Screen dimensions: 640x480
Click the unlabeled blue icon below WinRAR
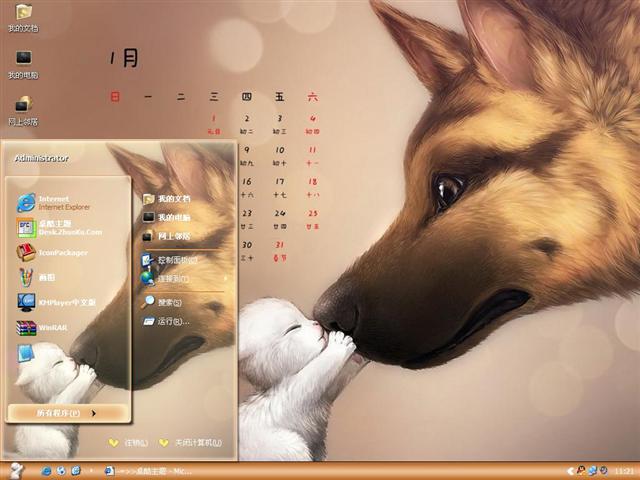click(25, 353)
